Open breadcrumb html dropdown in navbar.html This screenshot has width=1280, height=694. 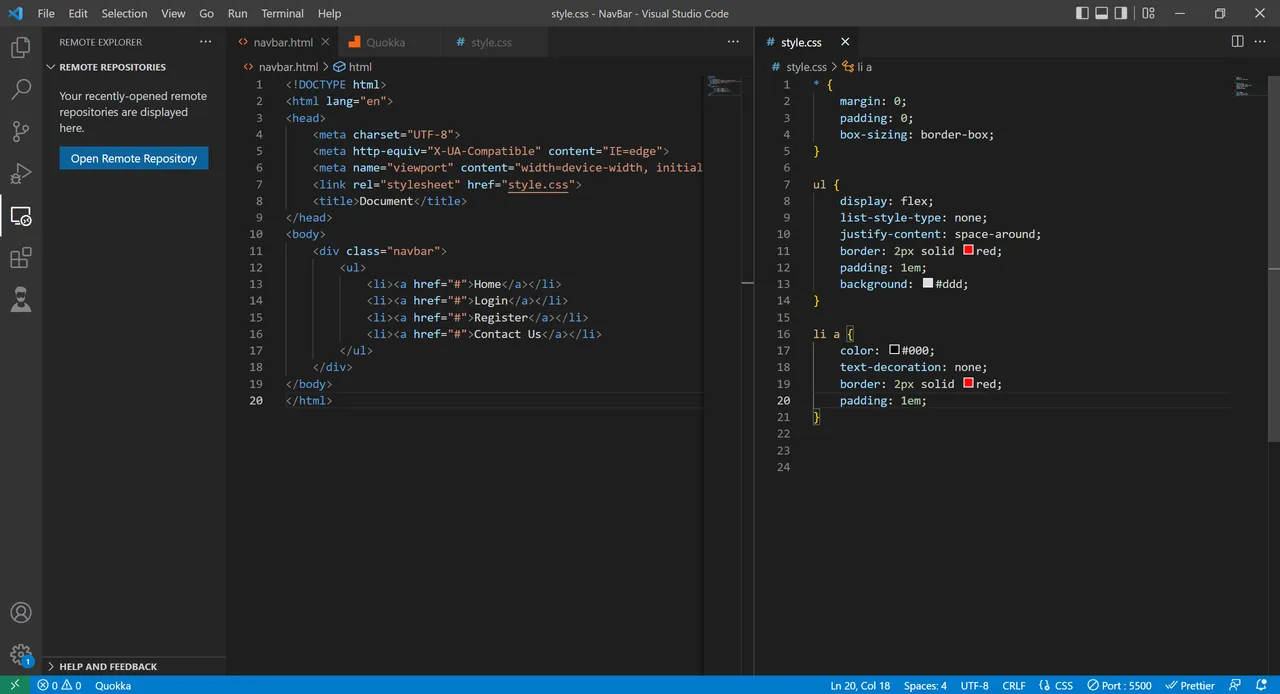(353, 67)
